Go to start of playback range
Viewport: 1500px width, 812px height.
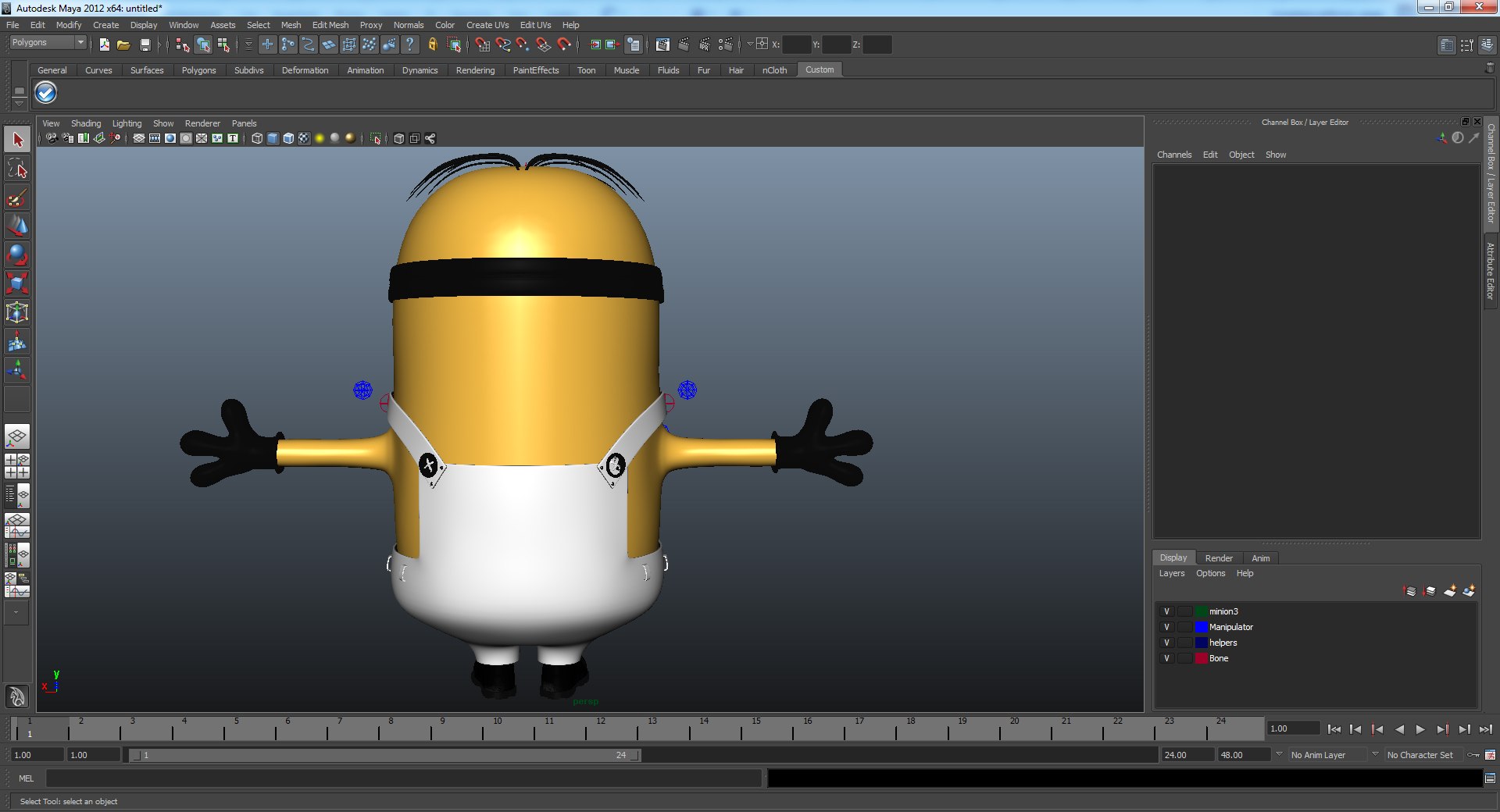click(1334, 729)
